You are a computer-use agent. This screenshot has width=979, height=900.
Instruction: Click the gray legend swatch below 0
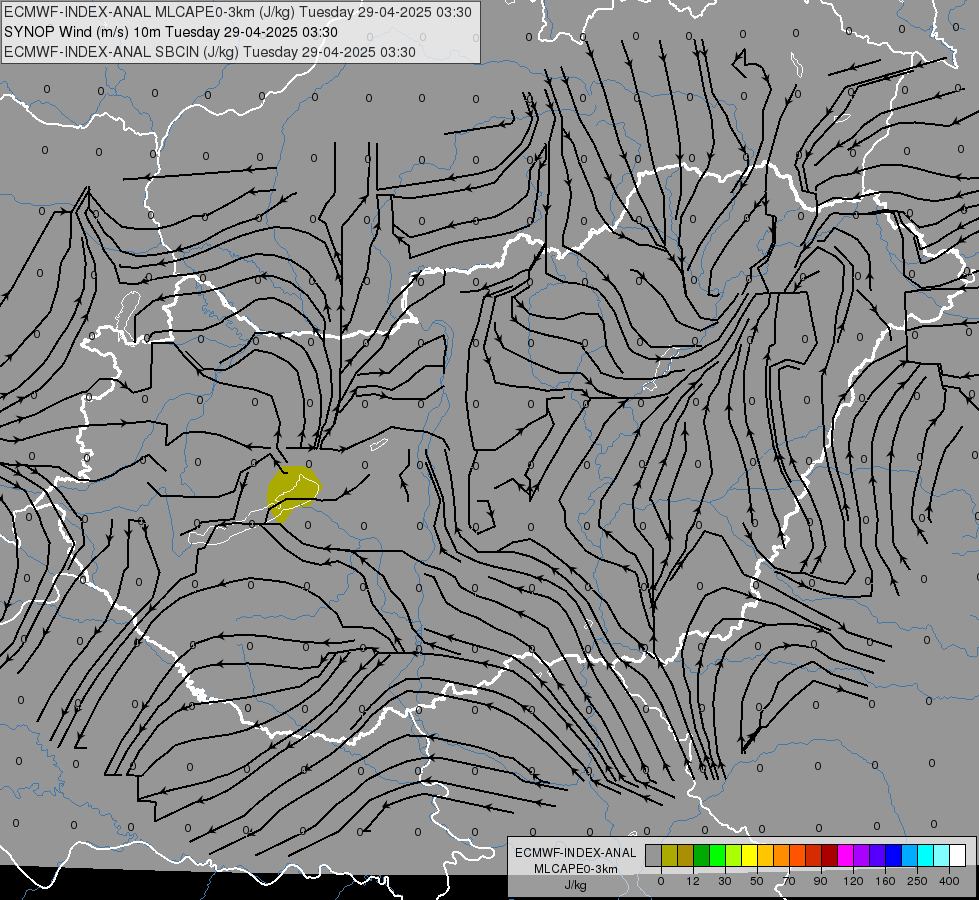coord(654,855)
